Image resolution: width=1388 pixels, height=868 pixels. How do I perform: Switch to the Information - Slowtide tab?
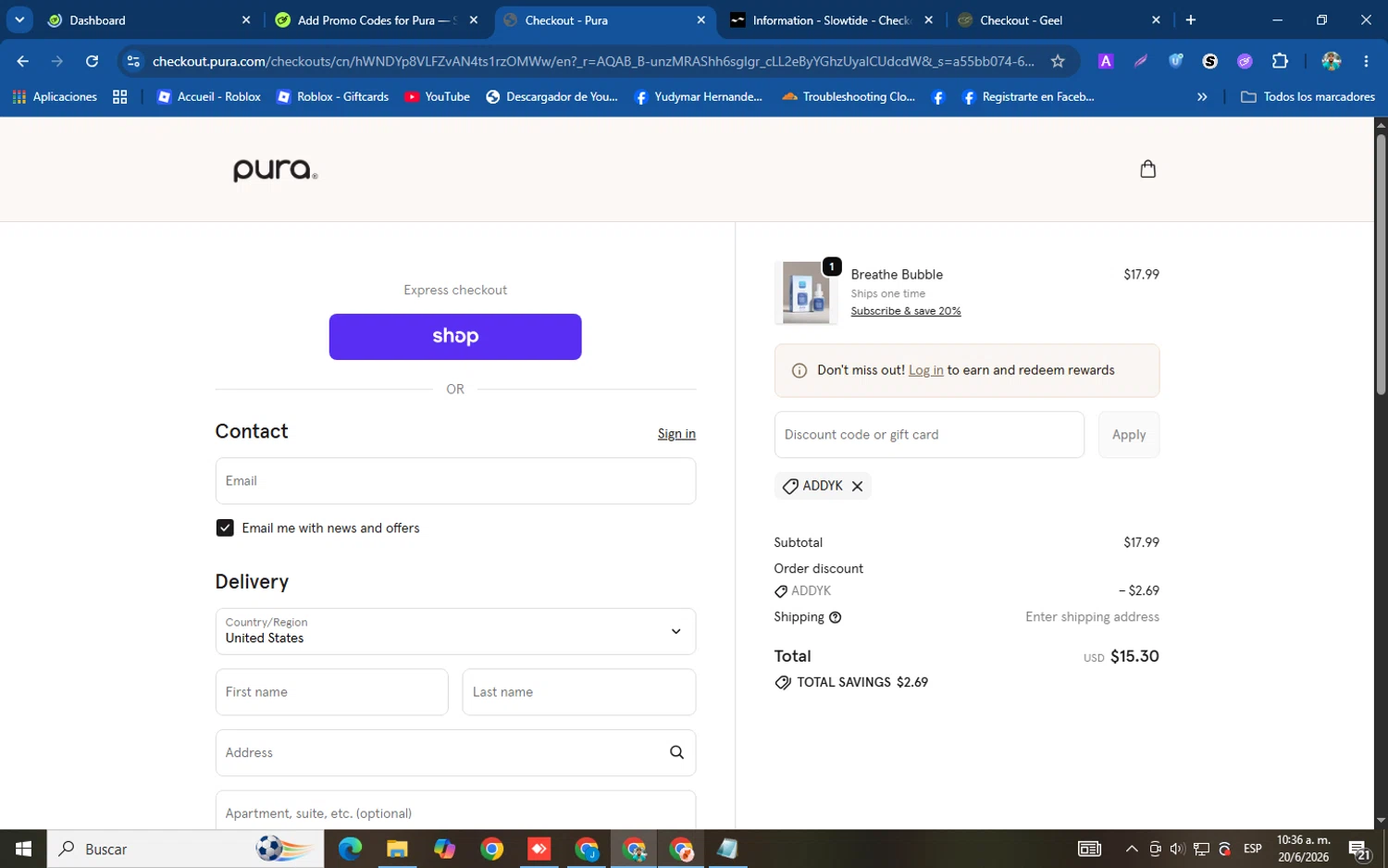click(x=831, y=20)
